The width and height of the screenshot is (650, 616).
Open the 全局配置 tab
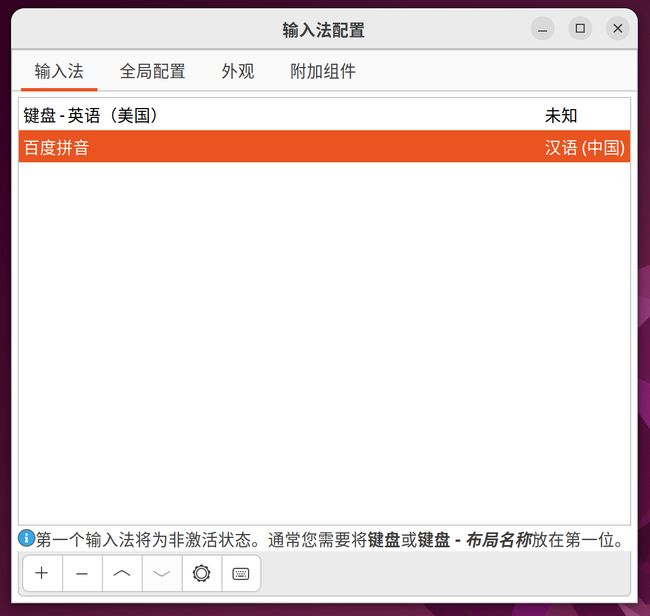click(152, 71)
